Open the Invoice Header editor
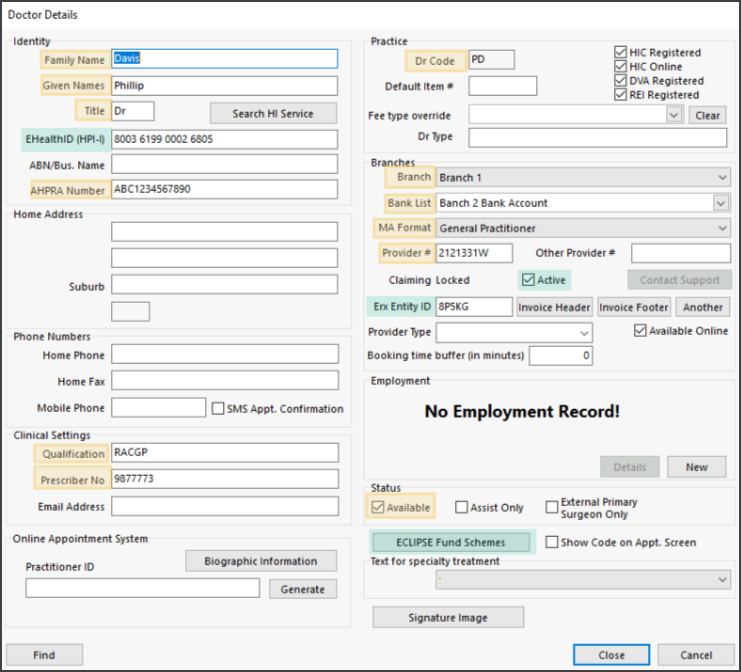Viewport: 741px width, 672px height. [555, 307]
